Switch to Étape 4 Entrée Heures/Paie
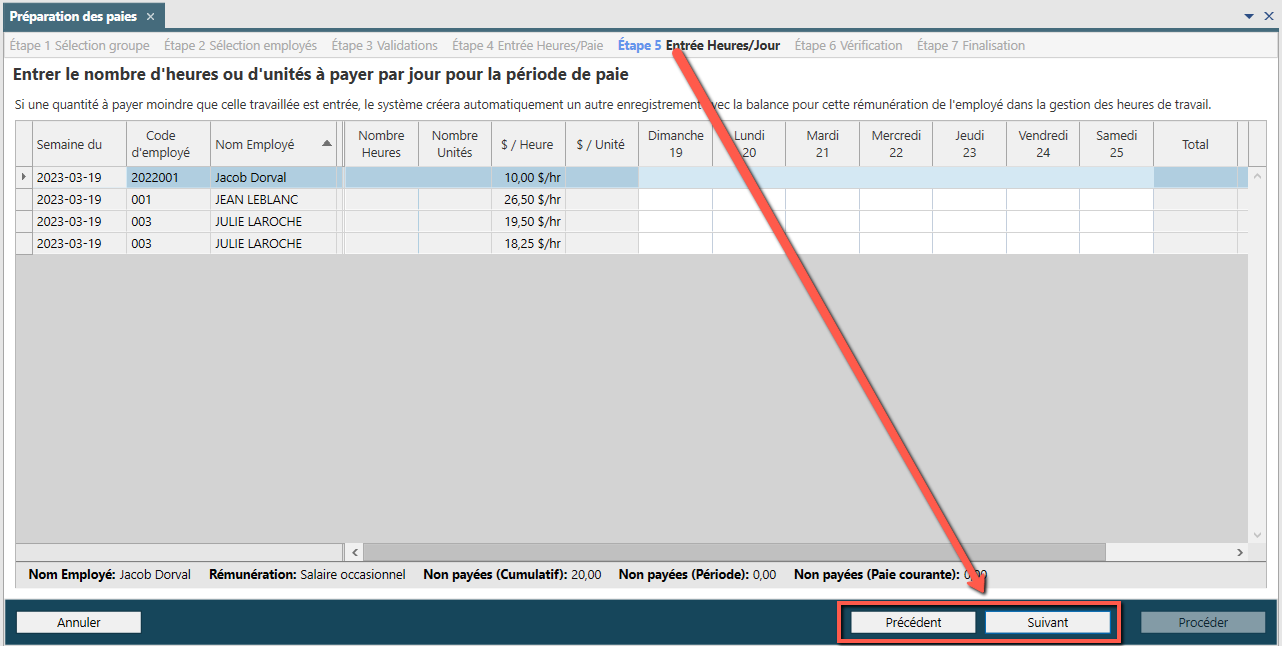This screenshot has height=646, width=1282. coord(528,45)
